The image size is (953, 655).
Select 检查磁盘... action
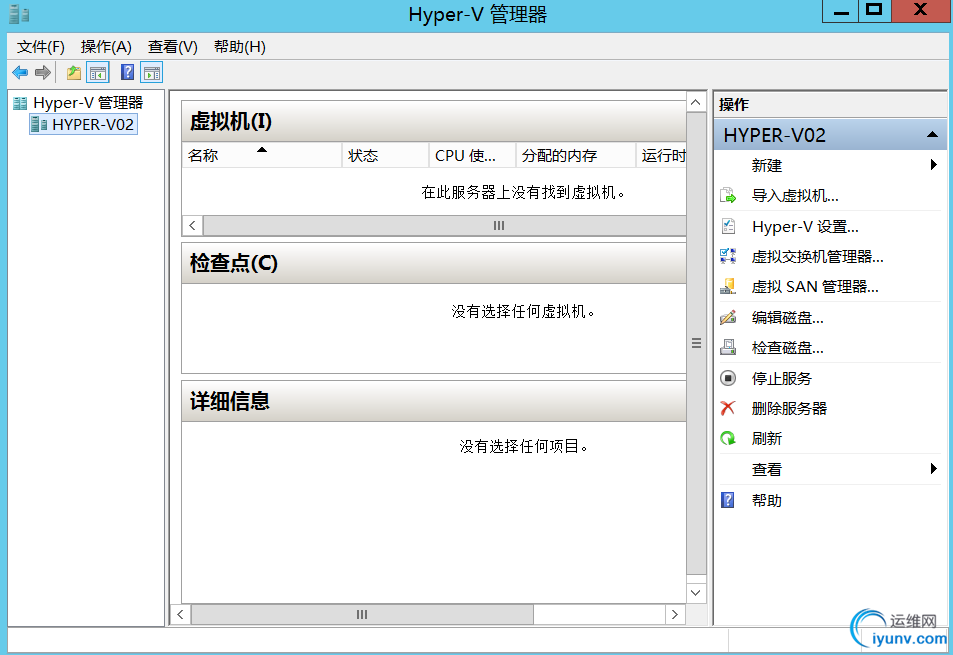click(788, 348)
